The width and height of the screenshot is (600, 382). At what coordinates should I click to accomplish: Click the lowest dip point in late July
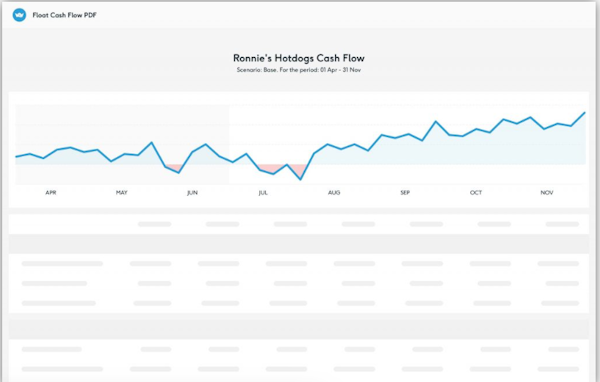[x=301, y=179]
